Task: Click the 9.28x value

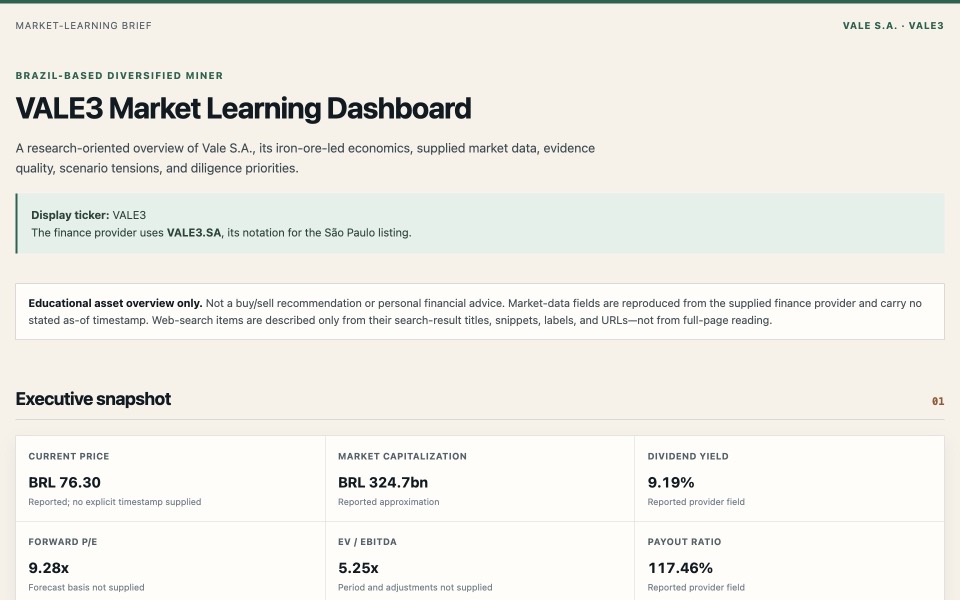Action: tap(48, 568)
